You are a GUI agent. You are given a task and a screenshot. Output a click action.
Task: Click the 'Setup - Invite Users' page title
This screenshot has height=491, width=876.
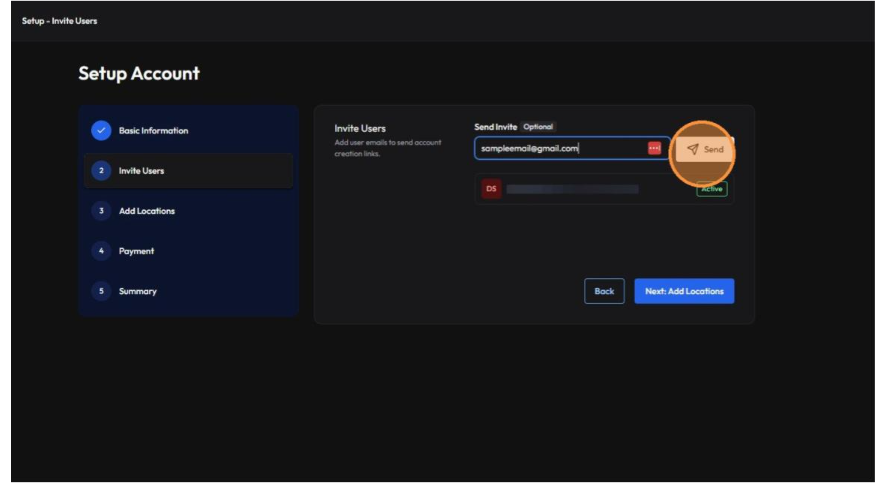[x=59, y=21]
